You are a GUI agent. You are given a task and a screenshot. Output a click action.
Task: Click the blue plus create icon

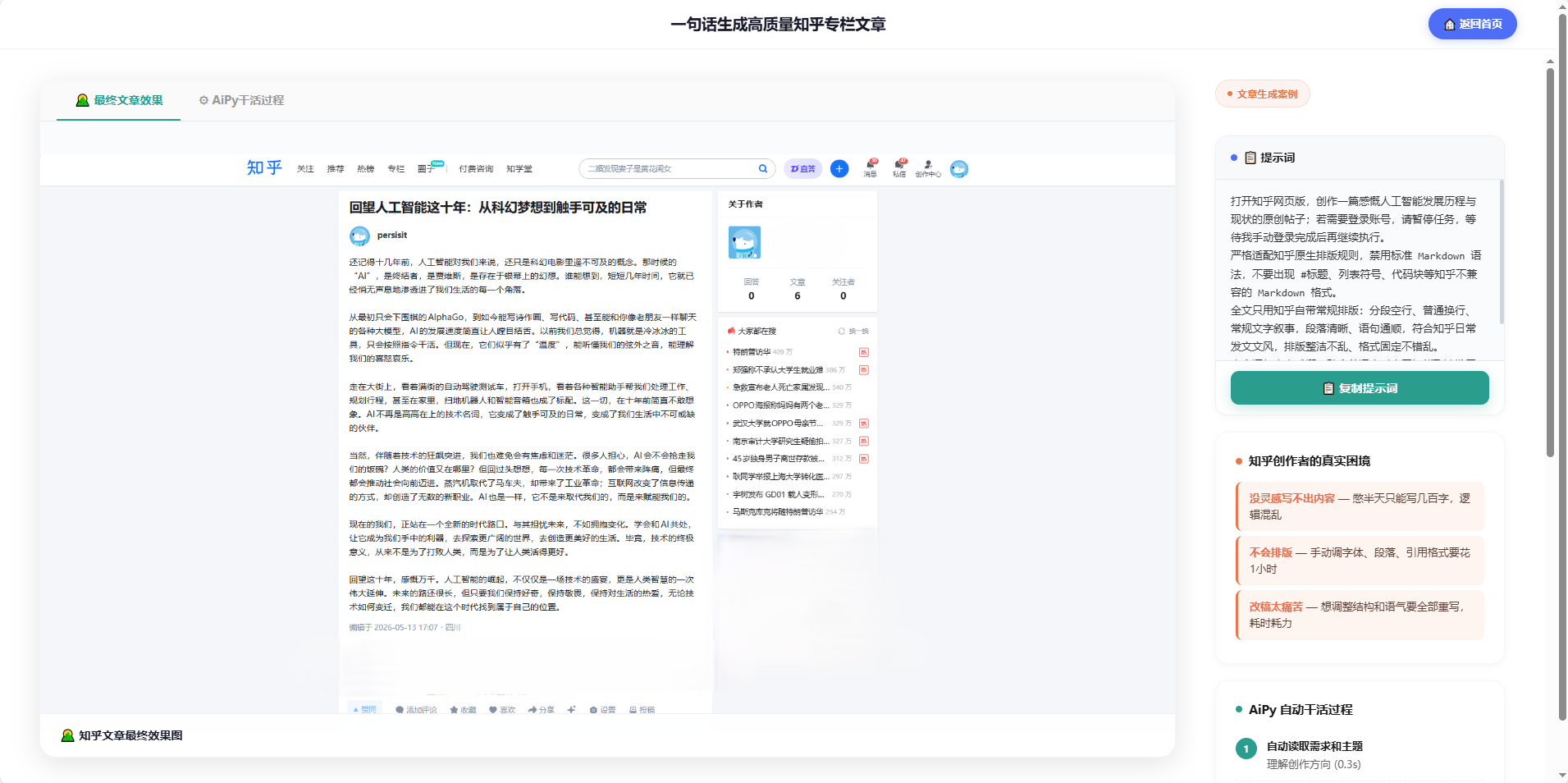coord(839,168)
